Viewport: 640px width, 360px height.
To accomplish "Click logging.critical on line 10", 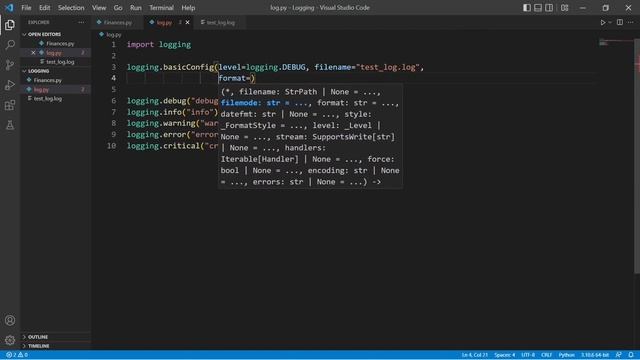I will click(163, 146).
